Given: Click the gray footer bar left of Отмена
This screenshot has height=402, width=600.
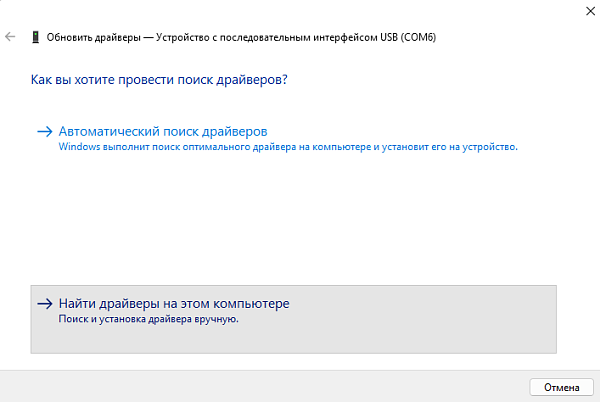Looking at the screenshot, I should coord(264,386).
